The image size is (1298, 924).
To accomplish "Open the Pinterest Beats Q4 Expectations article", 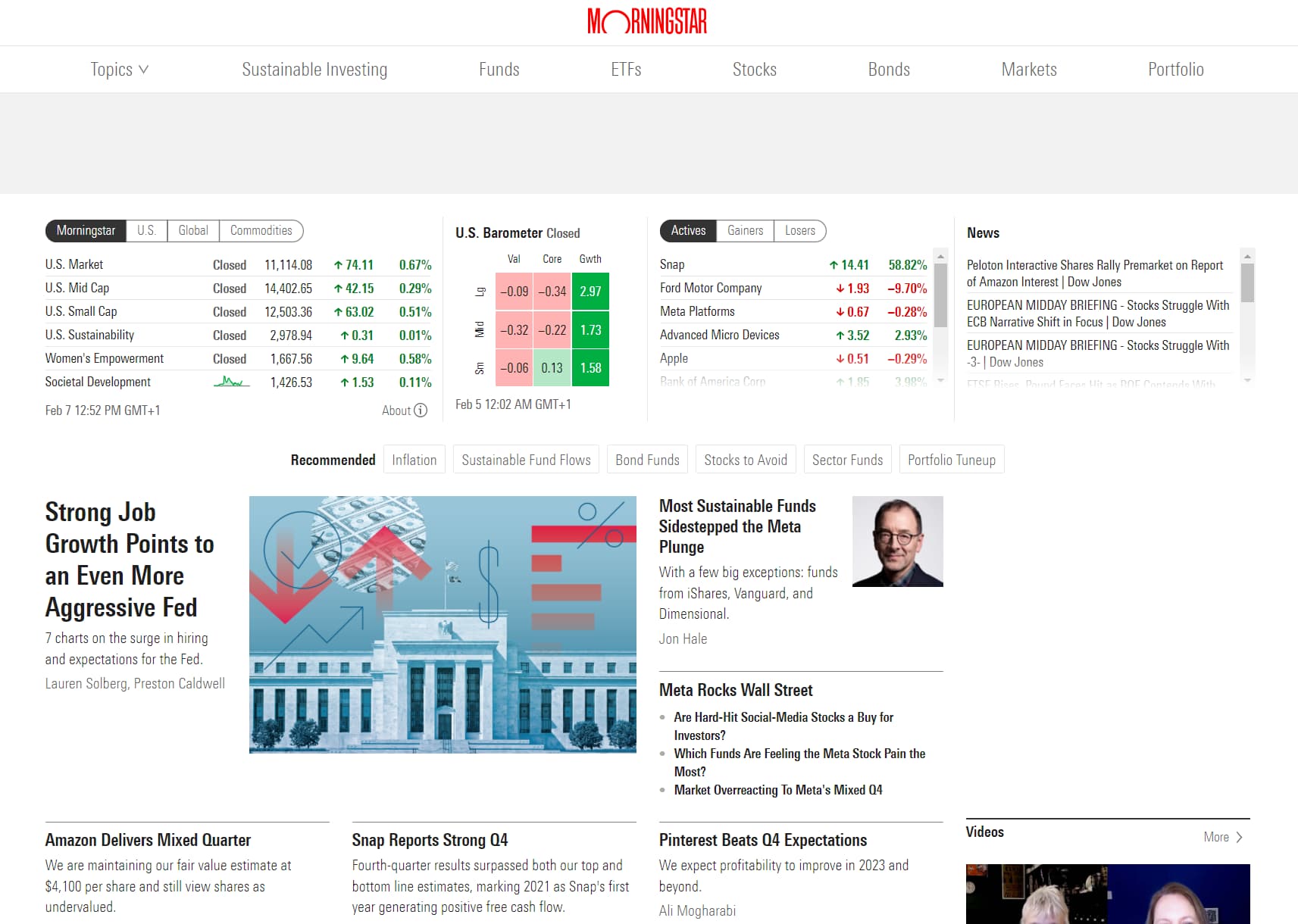I will point(763,840).
